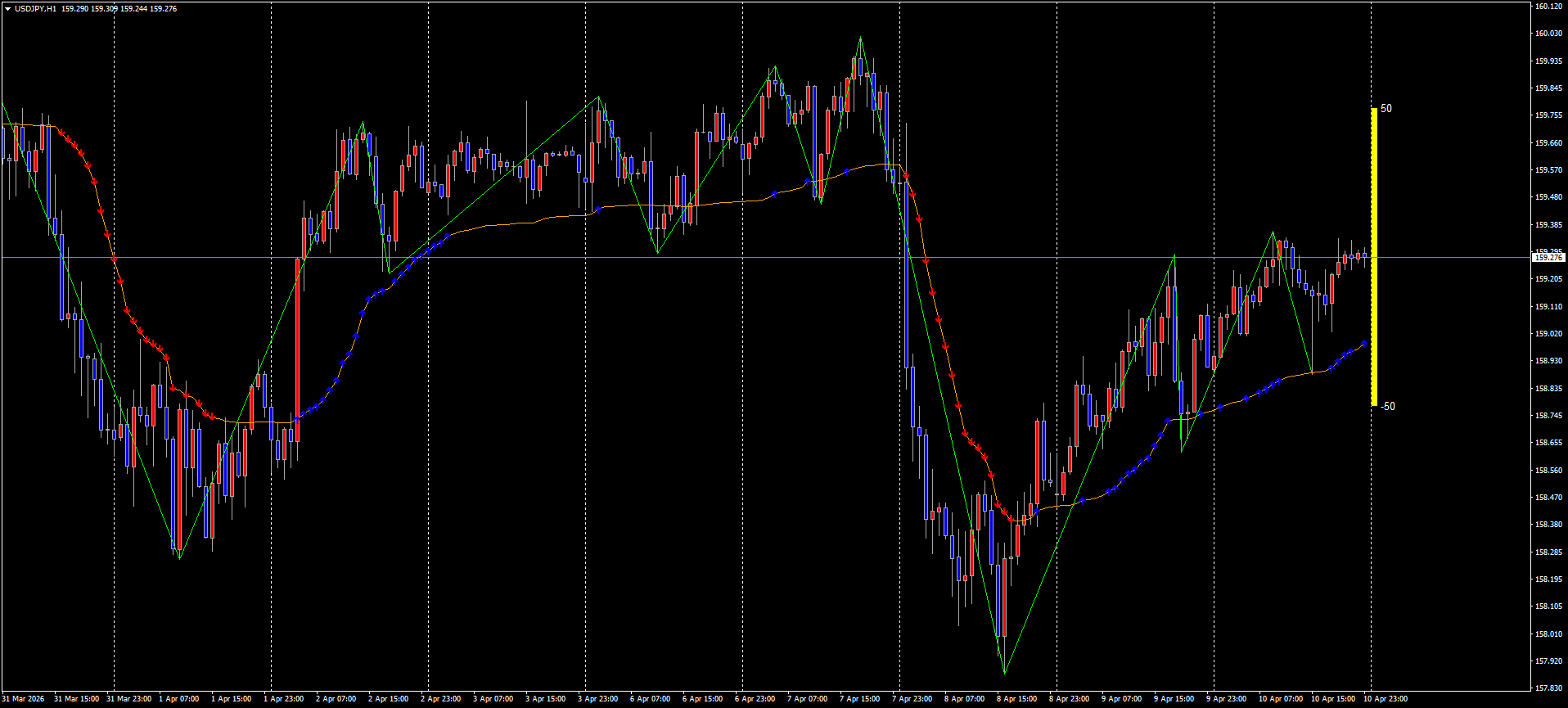Click the 160.030 price scale label
Screen dimensions: 1568x708
tap(1548, 34)
